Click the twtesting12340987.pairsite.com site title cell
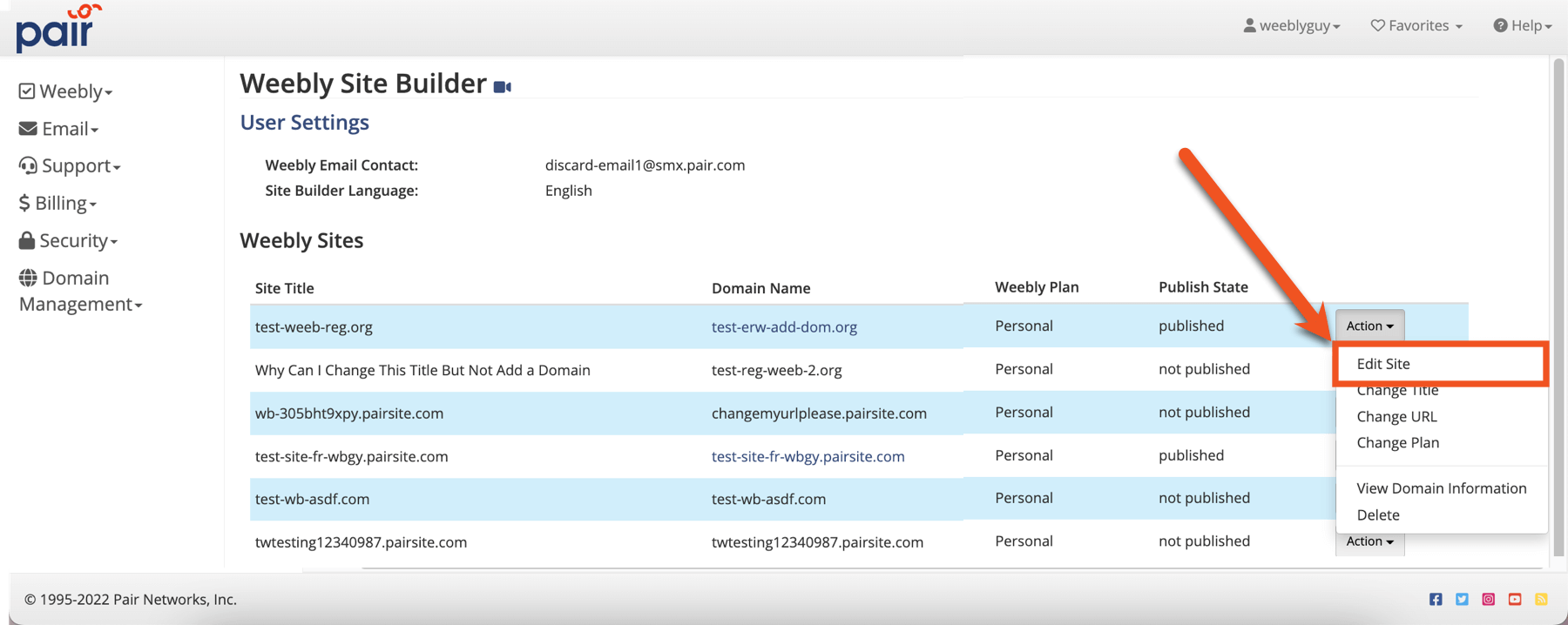 pos(361,542)
